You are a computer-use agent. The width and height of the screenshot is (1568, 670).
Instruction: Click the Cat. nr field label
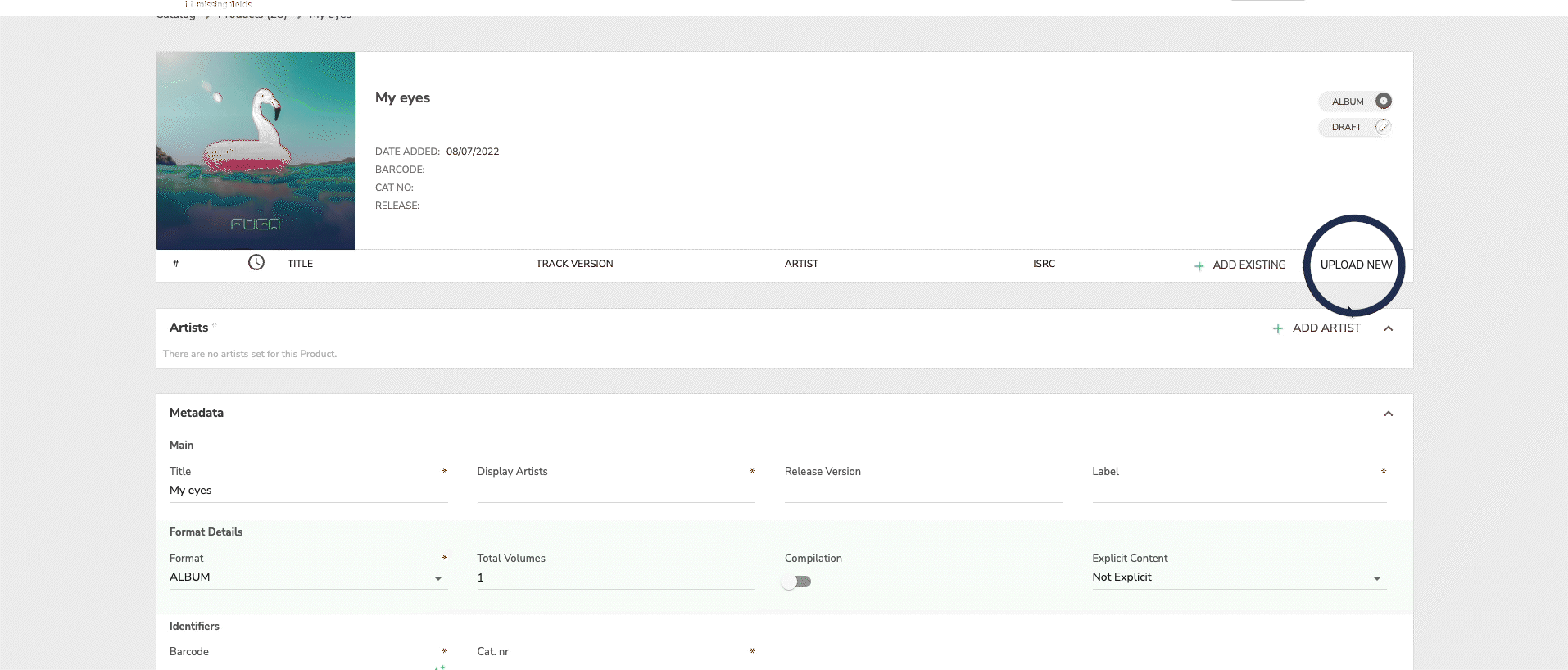tap(493, 652)
